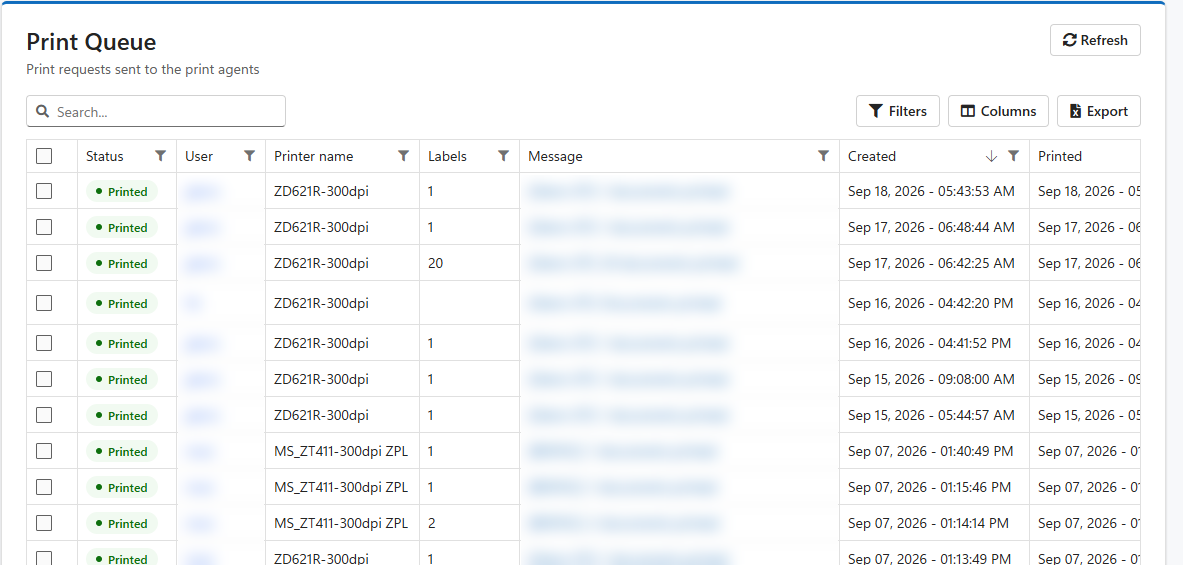Click MS_ZT411-300dpi ZPL in 01:14:14 PM row
This screenshot has width=1183, height=565.
point(341,524)
